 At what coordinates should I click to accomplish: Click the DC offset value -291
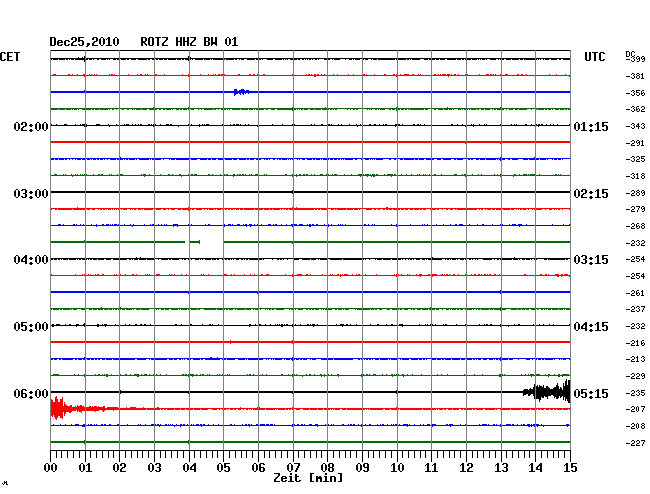tap(635, 143)
